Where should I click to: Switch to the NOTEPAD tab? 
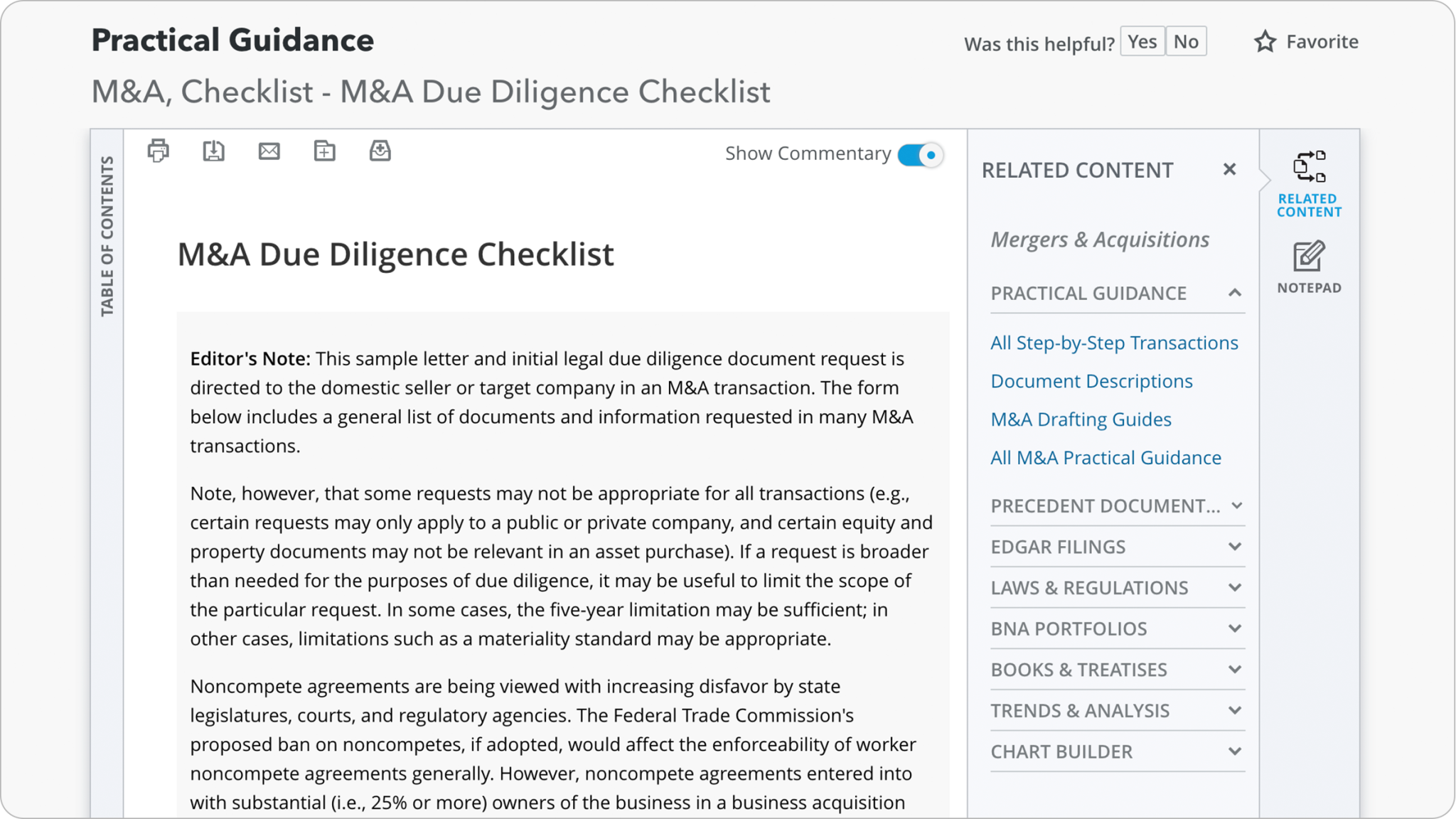click(1309, 270)
